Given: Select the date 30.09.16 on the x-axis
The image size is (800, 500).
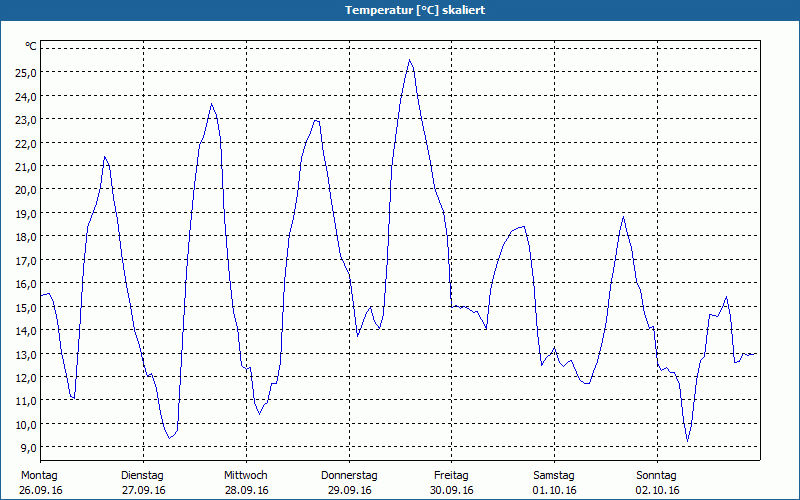Looking at the screenshot, I should 451,490.
